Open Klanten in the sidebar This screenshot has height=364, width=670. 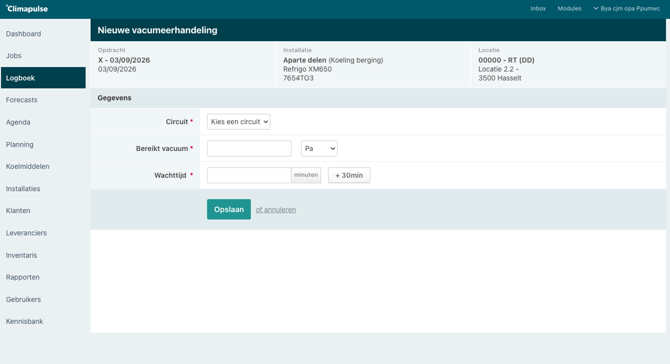pos(43,211)
